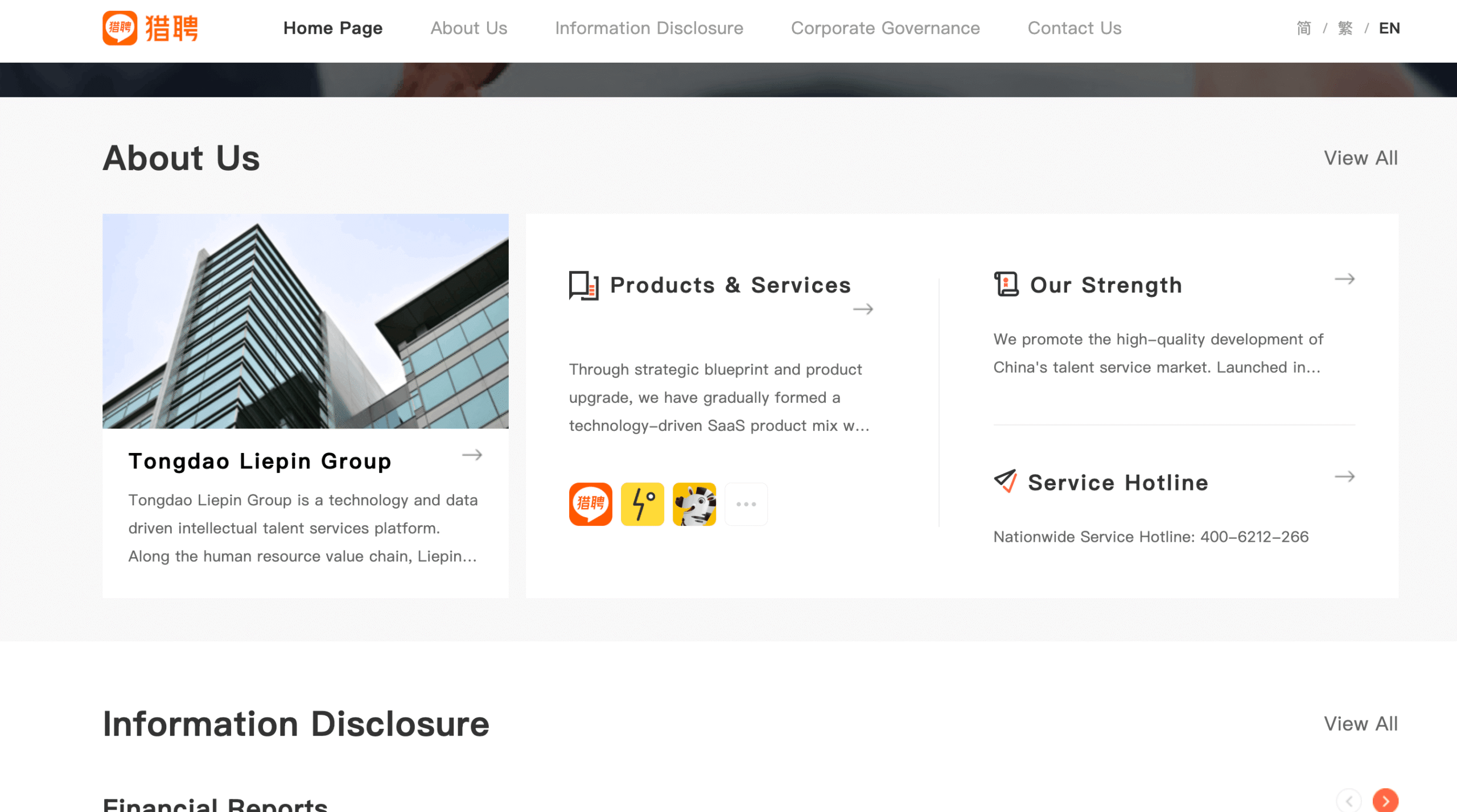Click the orange next carousel arrow
This screenshot has height=812, width=1457.
coord(1385,801)
